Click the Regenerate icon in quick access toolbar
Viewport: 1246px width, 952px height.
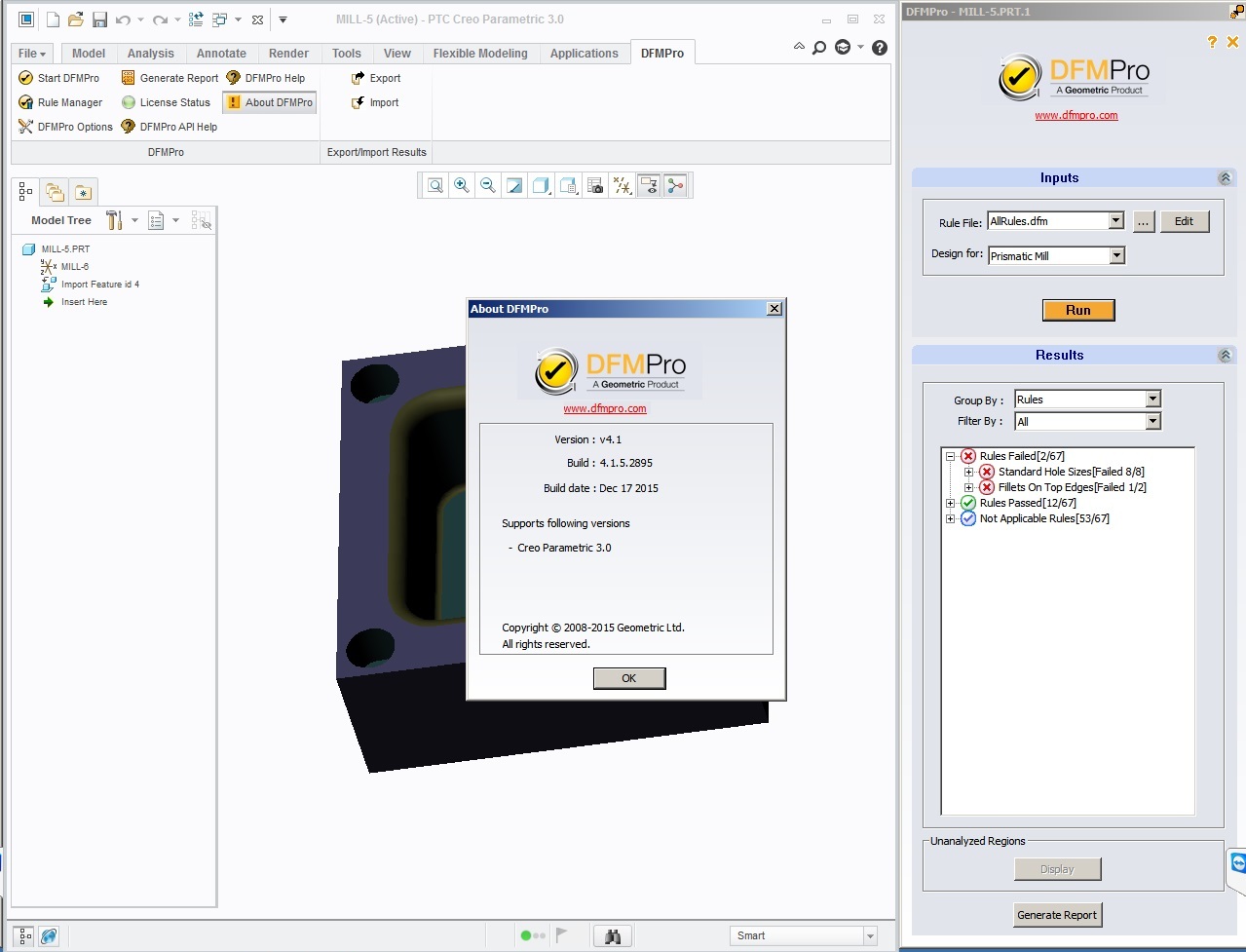(196, 19)
